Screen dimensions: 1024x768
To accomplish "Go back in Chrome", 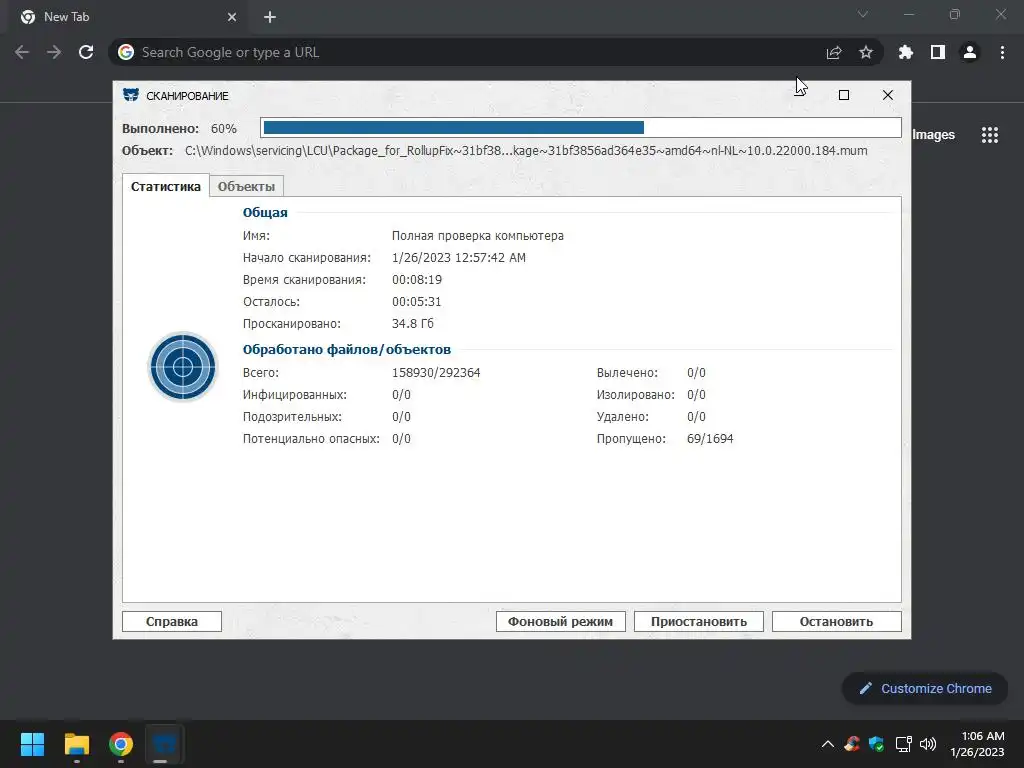I will click(22, 52).
